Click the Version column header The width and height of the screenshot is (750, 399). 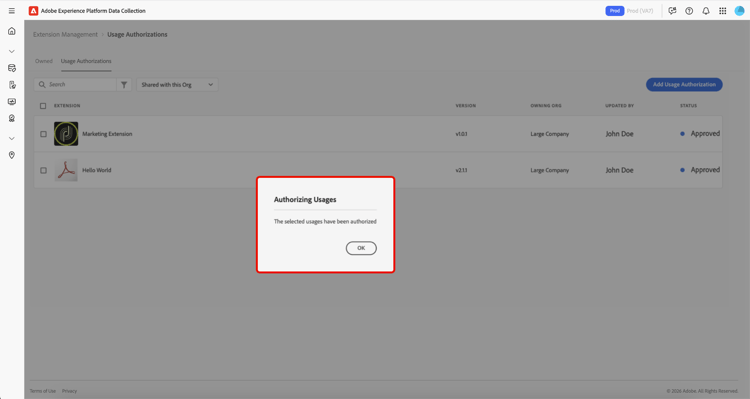point(465,106)
